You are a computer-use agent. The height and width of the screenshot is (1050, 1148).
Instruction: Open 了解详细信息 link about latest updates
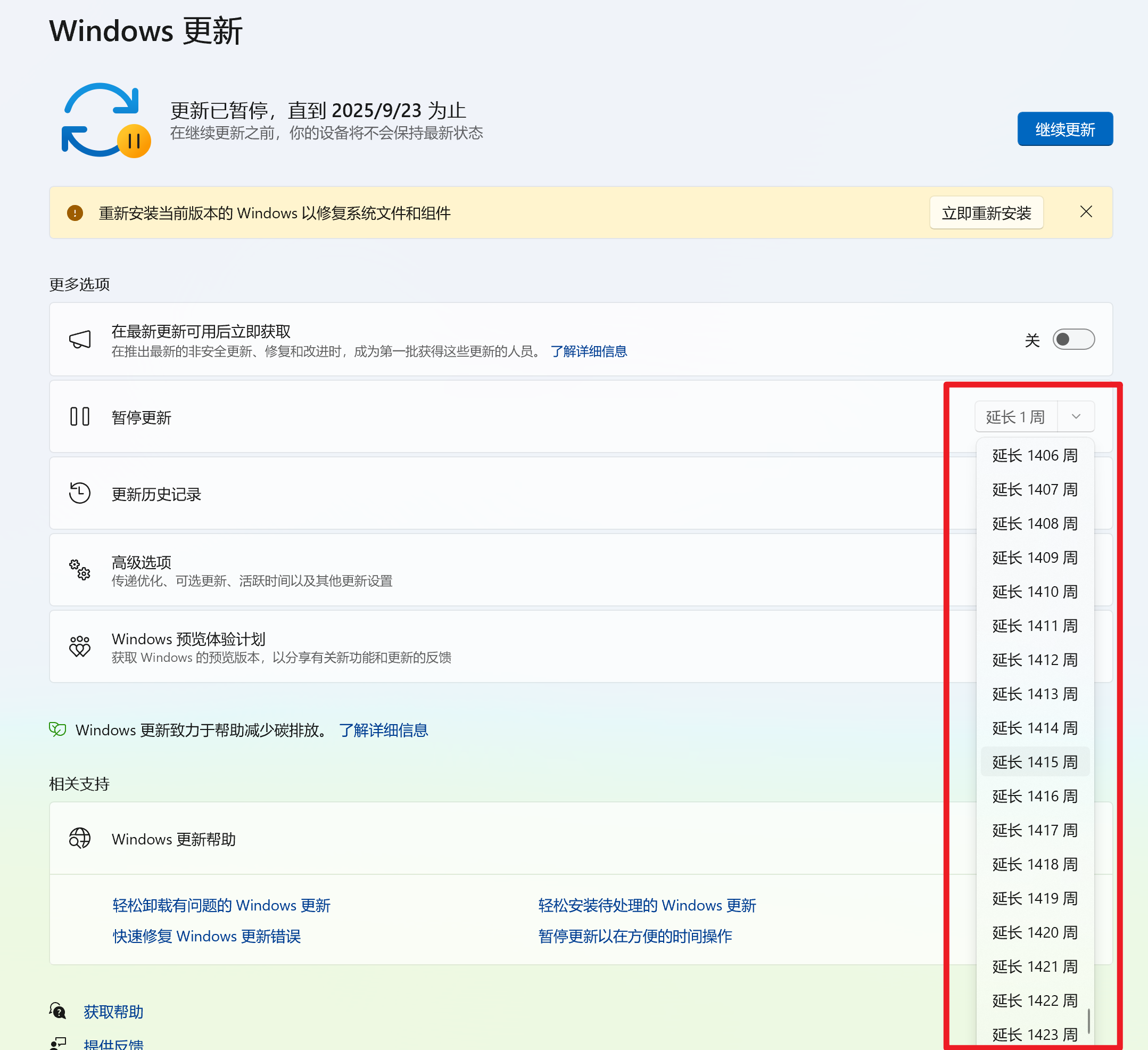pyautogui.click(x=588, y=351)
